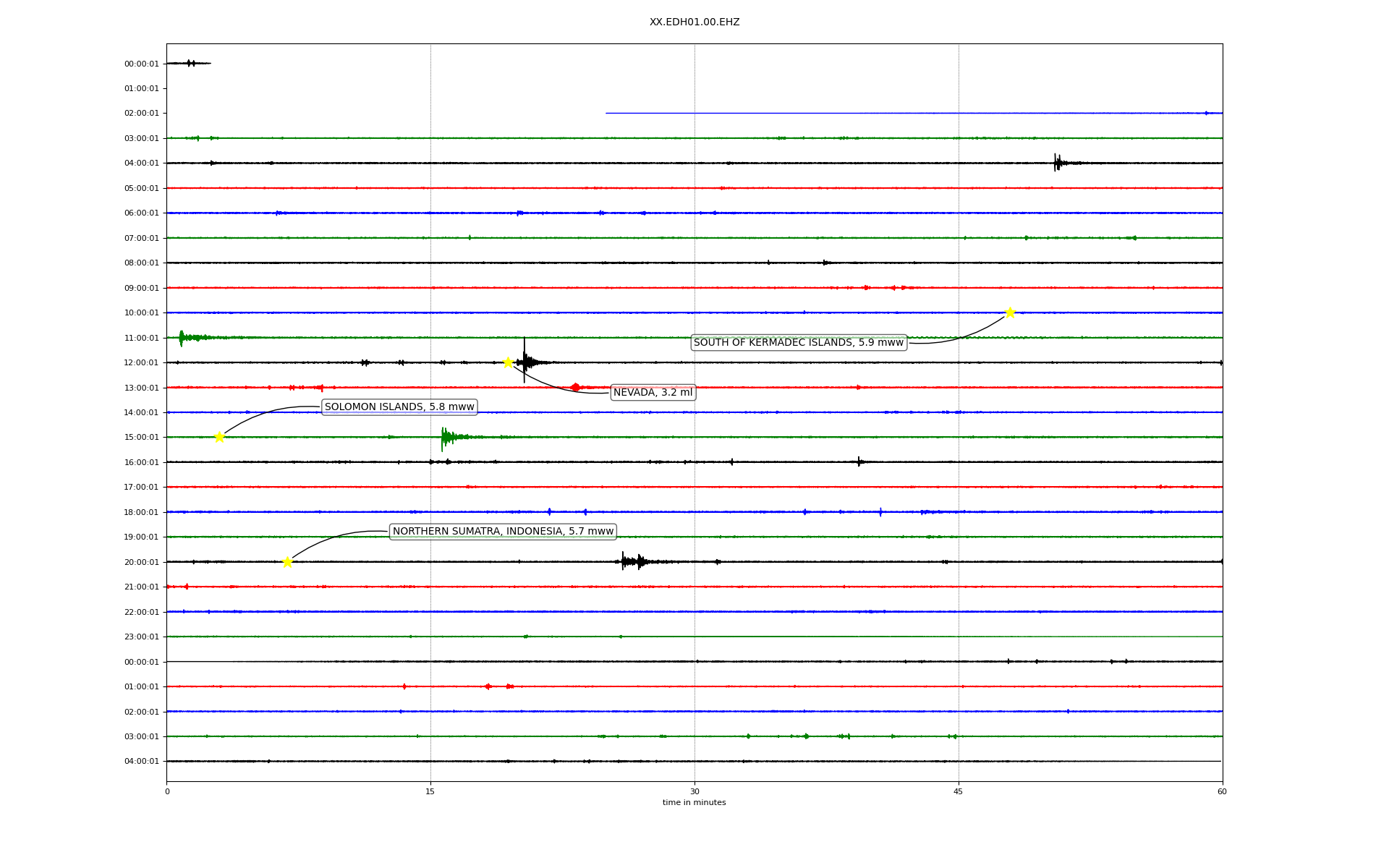This screenshot has height=868, width=1389.
Task: Click the South of Kermadec star marker
Action: coord(1010,312)
